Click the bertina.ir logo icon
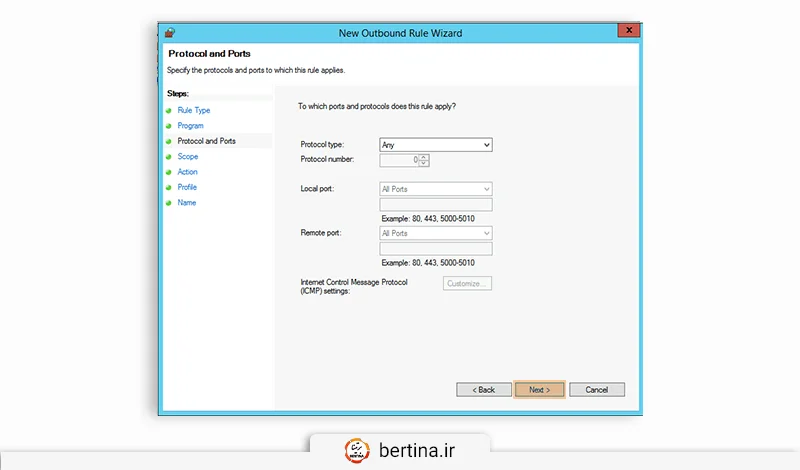800x470 pixels. click(358, 449)
